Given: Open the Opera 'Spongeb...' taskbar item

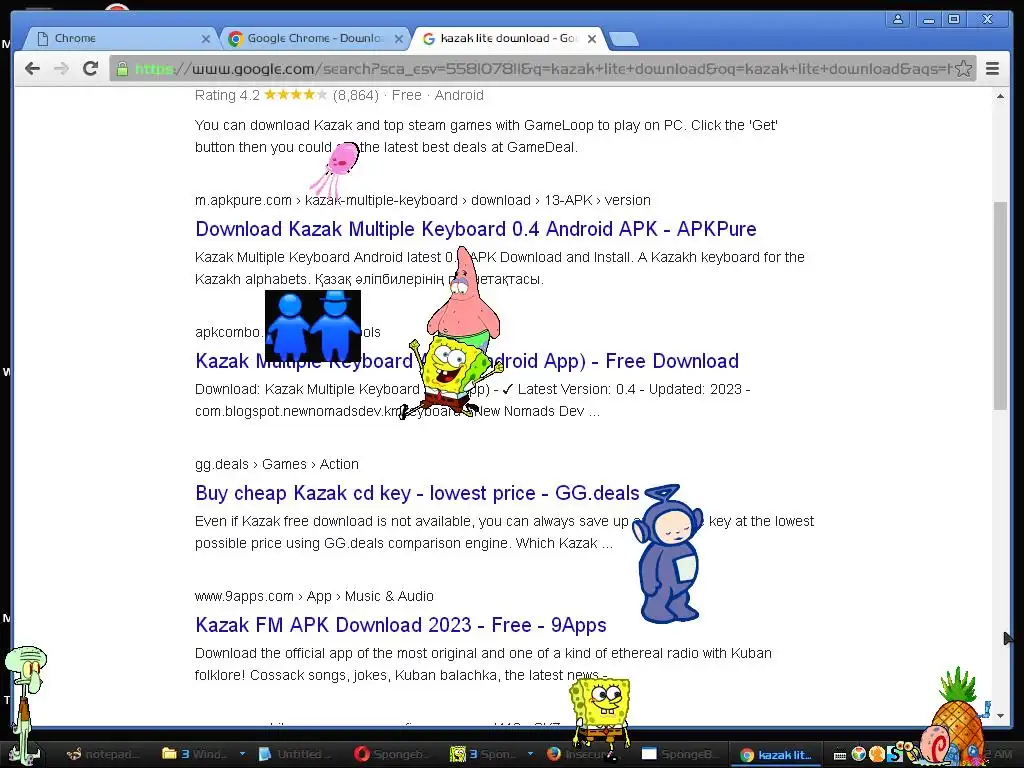Looking at the screenshot, I should (x=392, y=754).
